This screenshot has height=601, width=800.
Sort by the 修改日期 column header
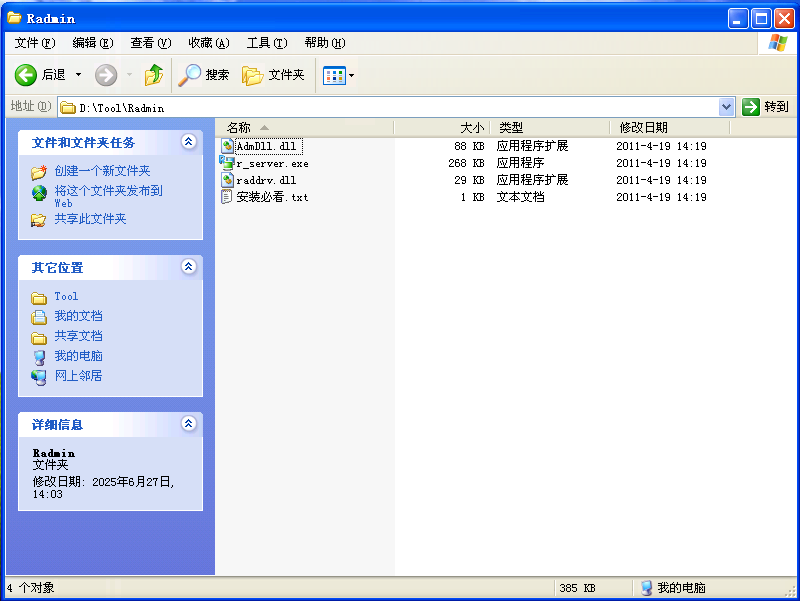pos(670,128)
